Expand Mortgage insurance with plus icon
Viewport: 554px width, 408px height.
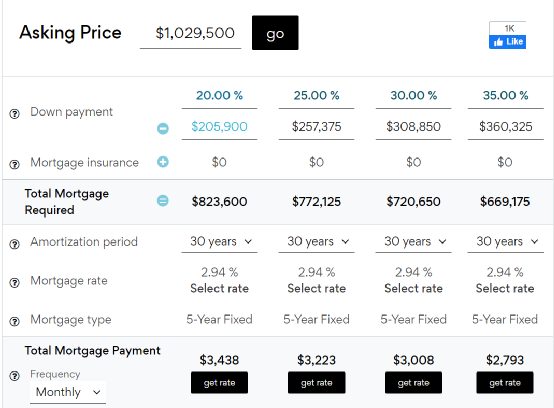(163, 162)
